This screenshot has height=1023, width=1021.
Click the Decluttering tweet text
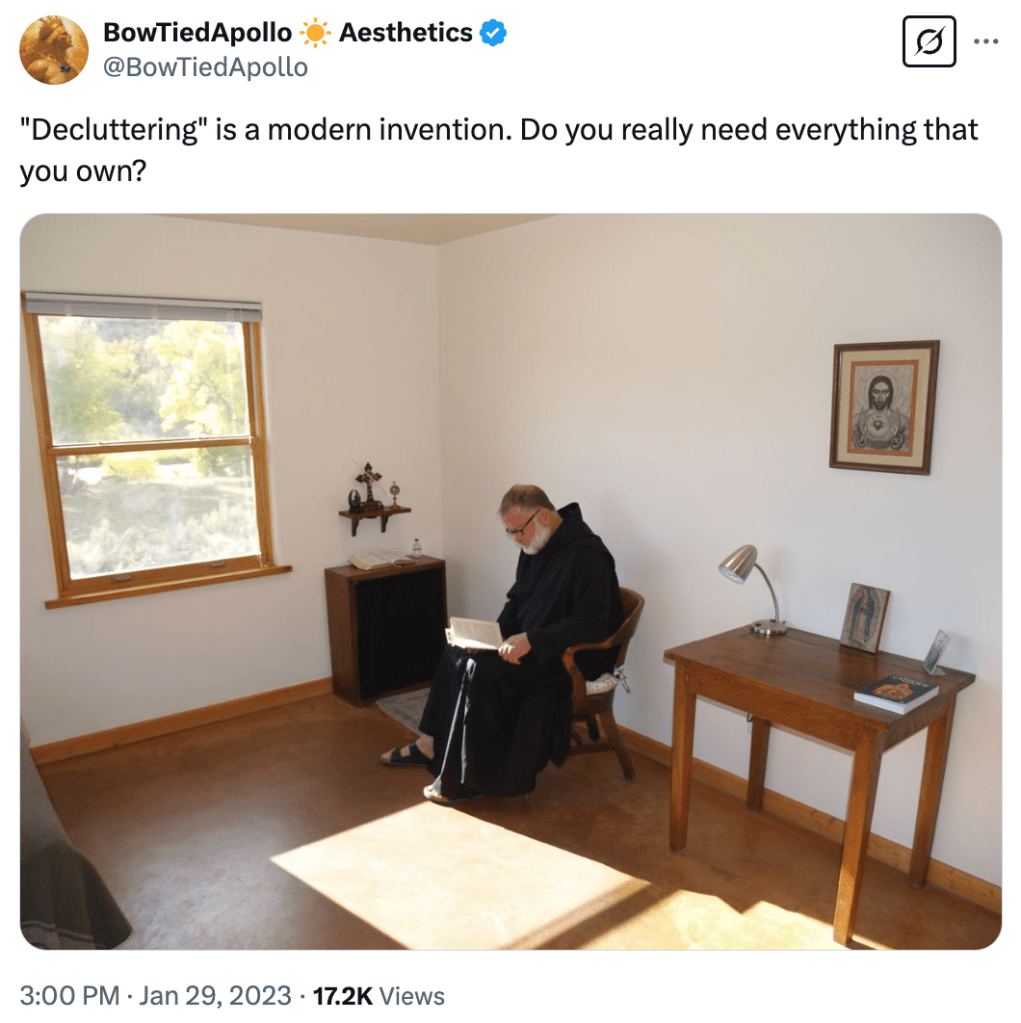499,150
